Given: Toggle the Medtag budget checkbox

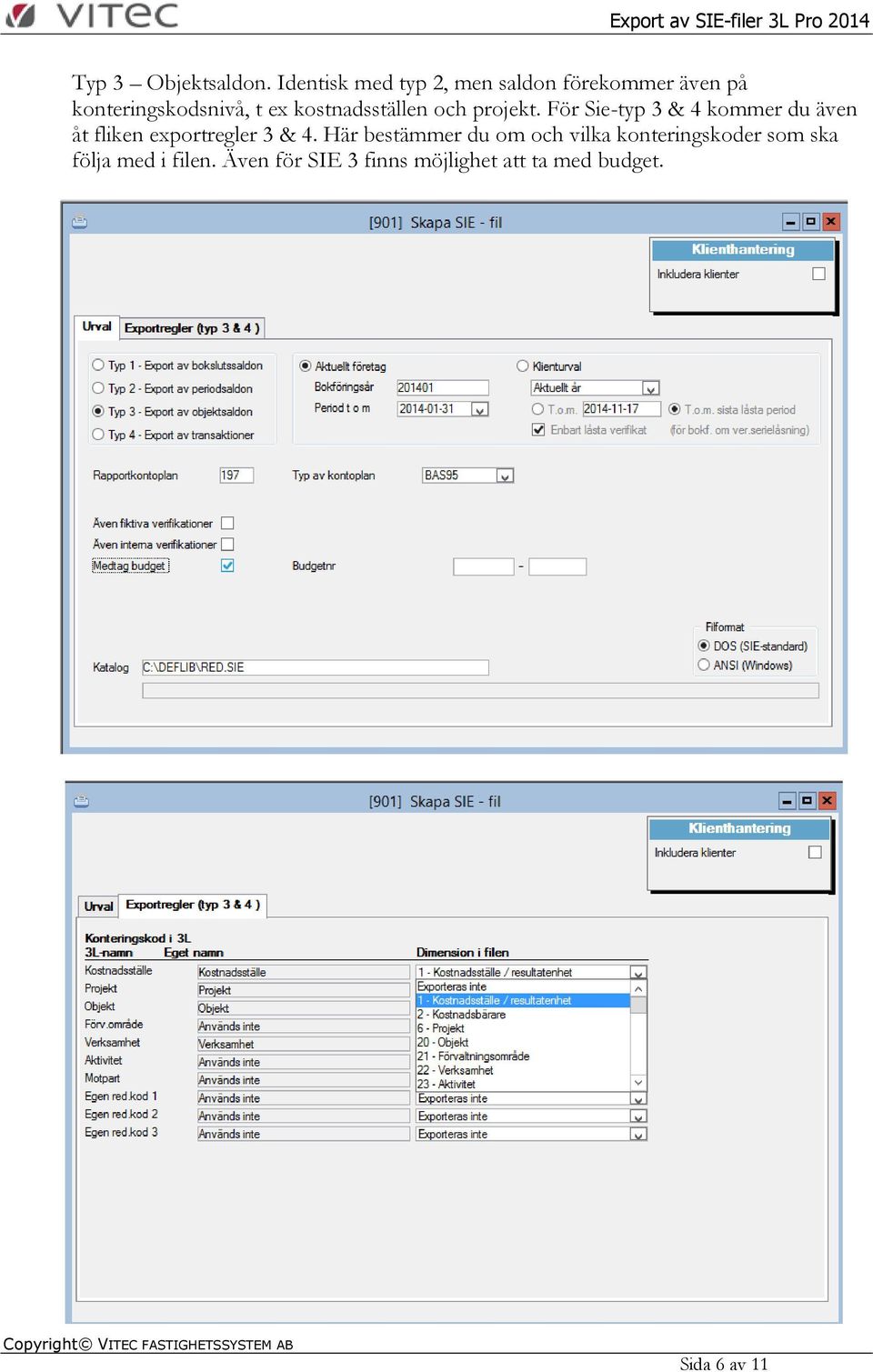Looking at the screenshot, I should [227, 566].
